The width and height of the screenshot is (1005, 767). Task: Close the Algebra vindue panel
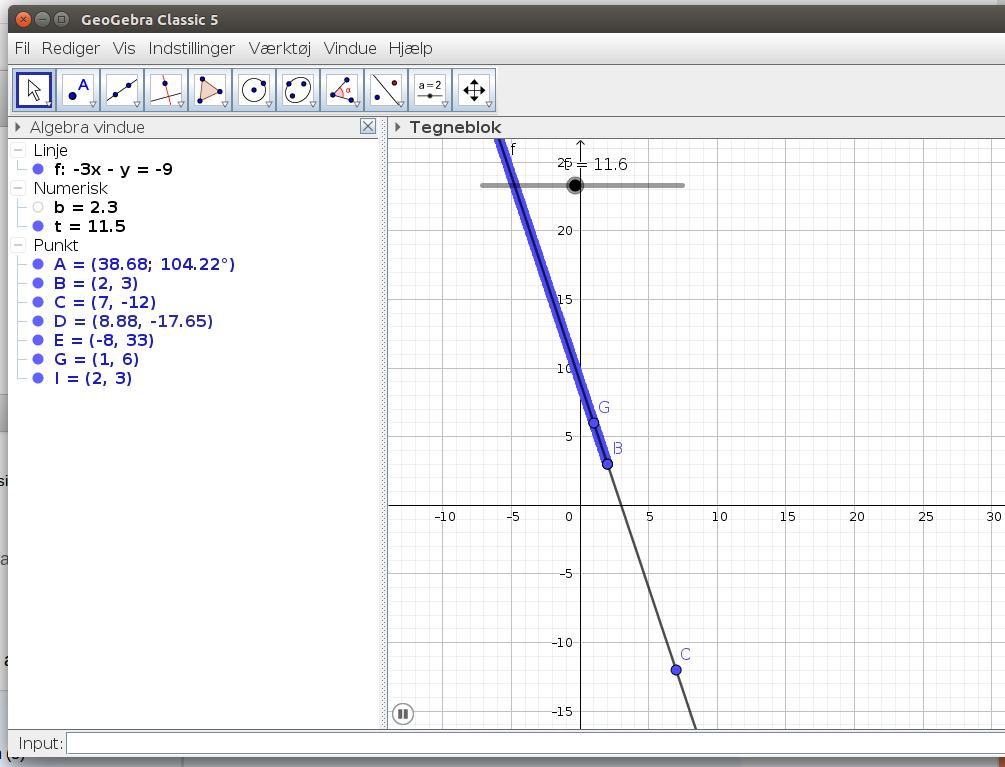[x=368, y=126]
